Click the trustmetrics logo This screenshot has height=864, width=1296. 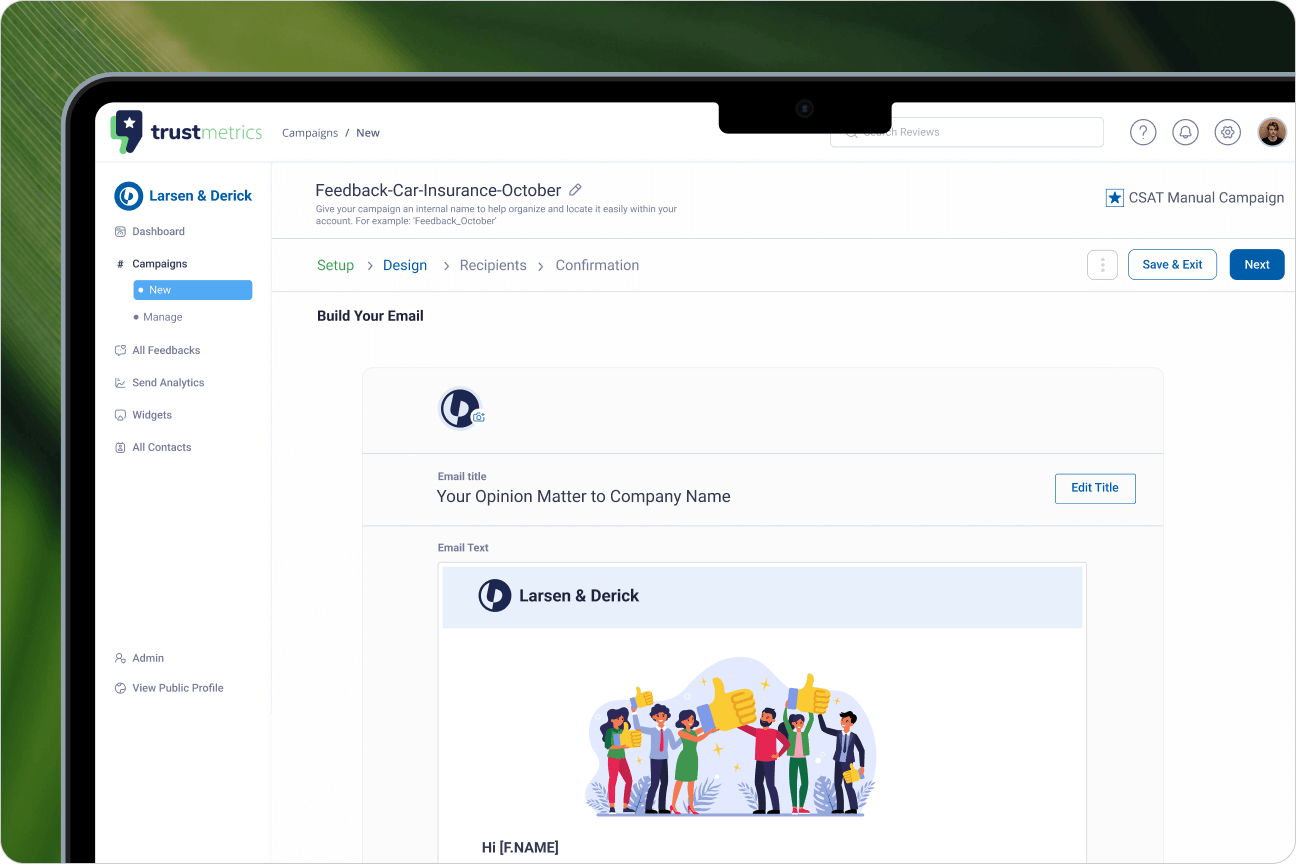click(x=186, y=132)
